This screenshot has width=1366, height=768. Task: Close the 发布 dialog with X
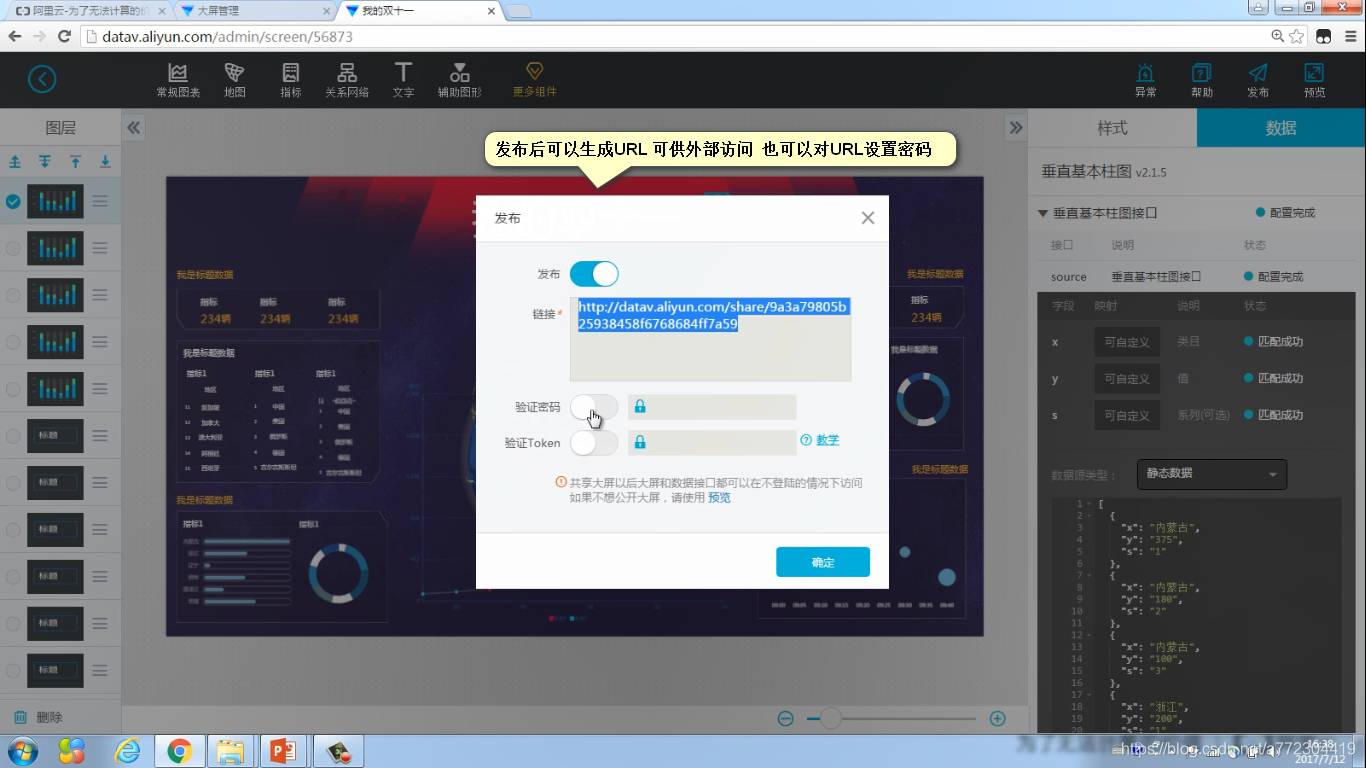[868, 218]
